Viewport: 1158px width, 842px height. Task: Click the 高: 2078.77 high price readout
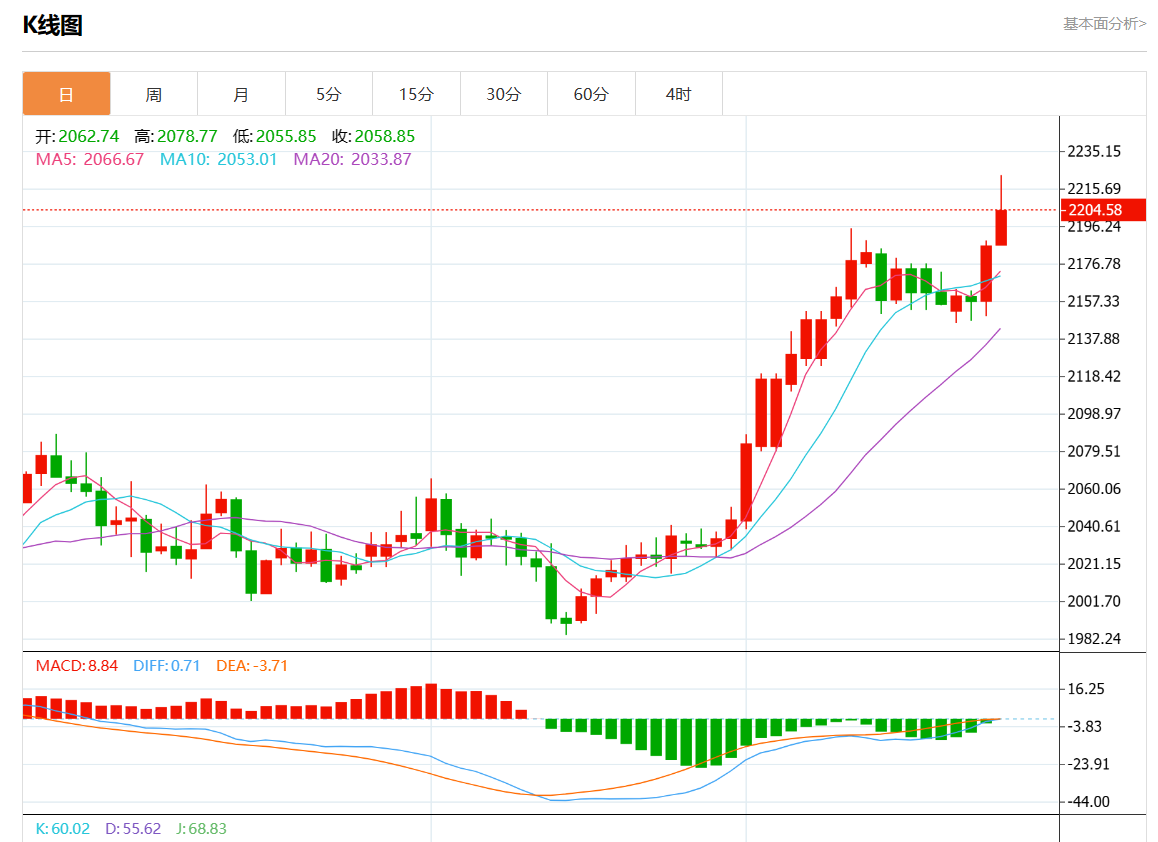[x=176, y=137]
